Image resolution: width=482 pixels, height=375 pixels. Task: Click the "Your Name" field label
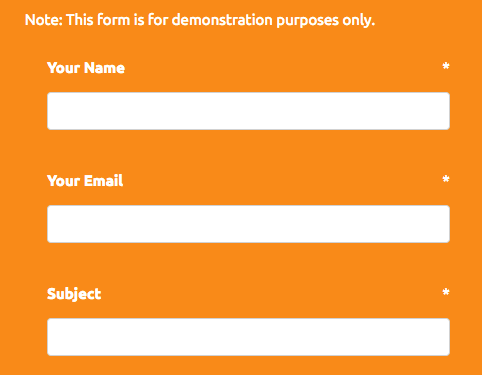pos(86,68)
